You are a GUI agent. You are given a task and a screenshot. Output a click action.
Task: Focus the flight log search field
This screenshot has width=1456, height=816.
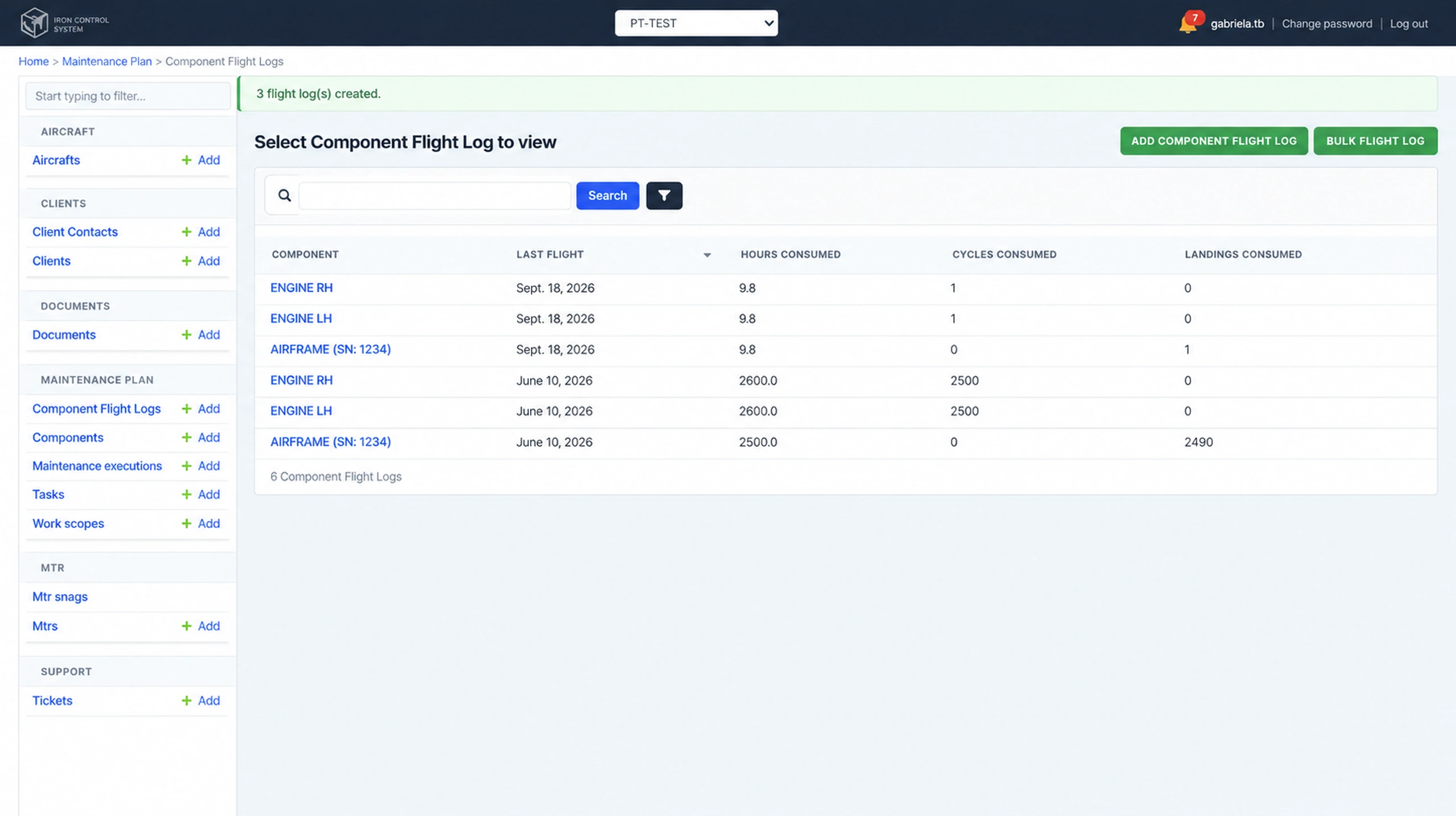(x=435, y=196)
